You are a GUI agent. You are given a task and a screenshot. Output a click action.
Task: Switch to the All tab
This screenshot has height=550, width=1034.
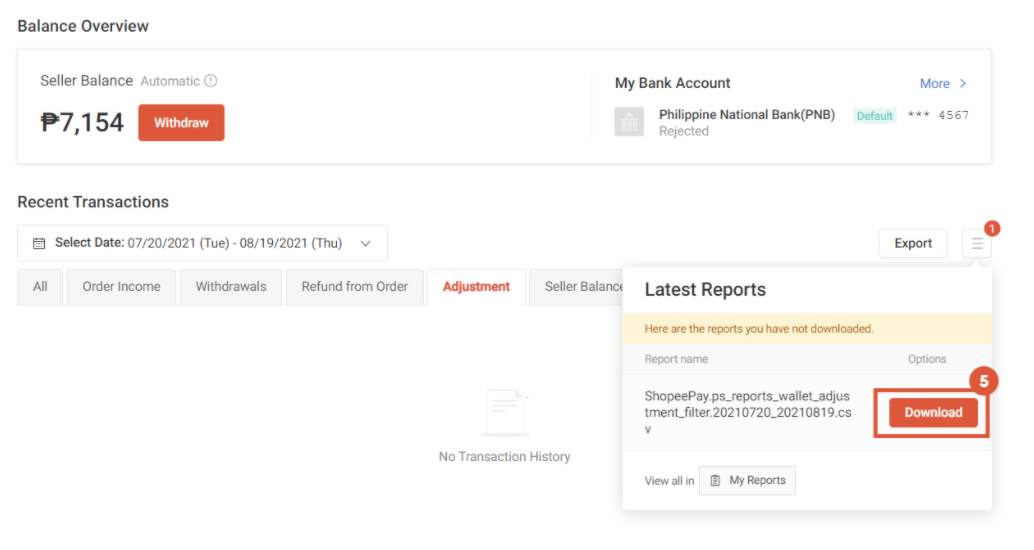(40, 287)
